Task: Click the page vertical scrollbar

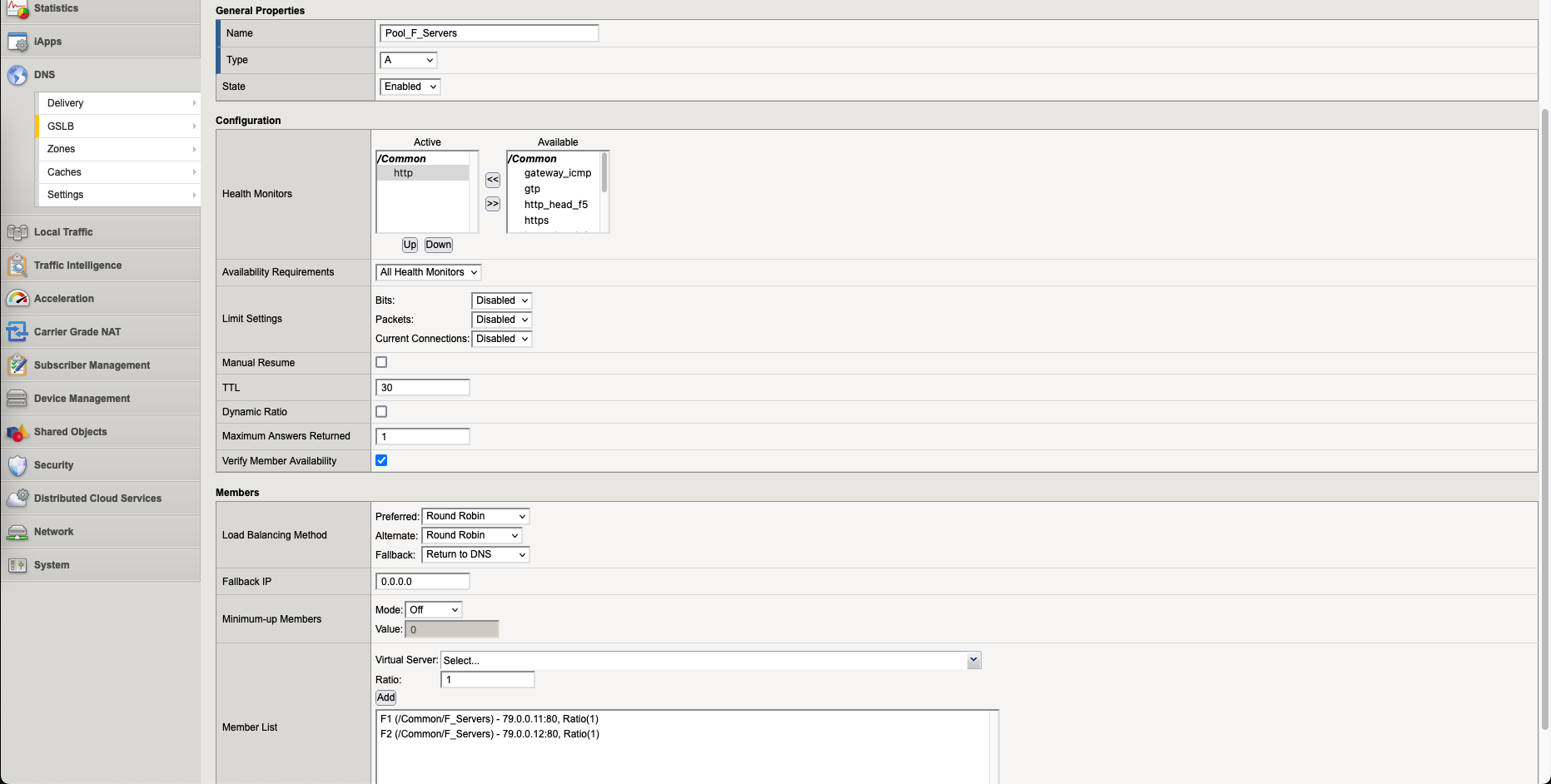Action: coord(1545,416)
